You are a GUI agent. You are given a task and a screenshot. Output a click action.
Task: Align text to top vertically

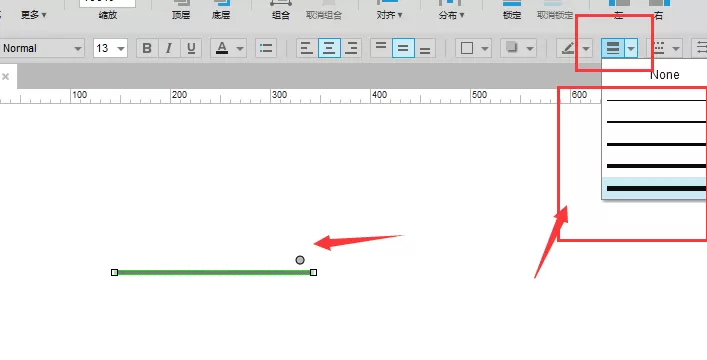pos(381,48)
